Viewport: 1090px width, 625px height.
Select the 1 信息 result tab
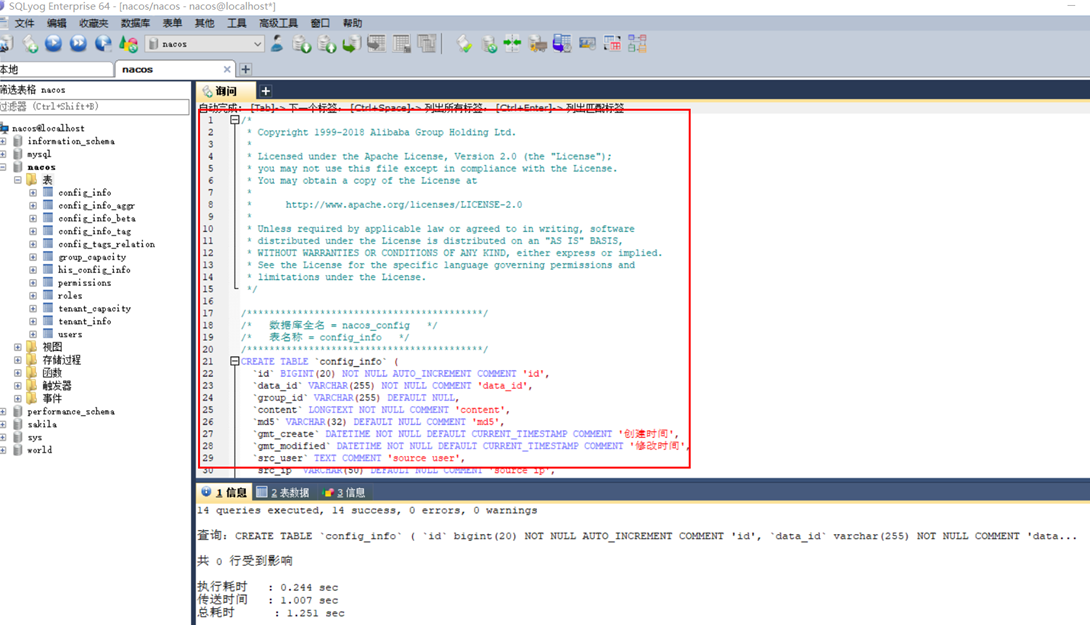224,492
